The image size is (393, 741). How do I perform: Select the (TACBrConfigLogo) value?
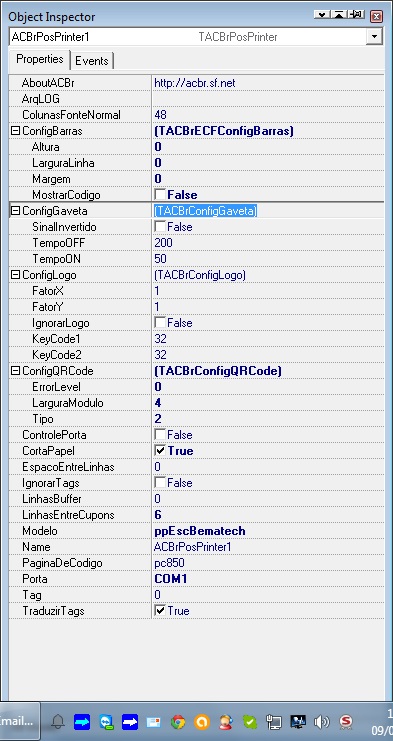(200, 275)
